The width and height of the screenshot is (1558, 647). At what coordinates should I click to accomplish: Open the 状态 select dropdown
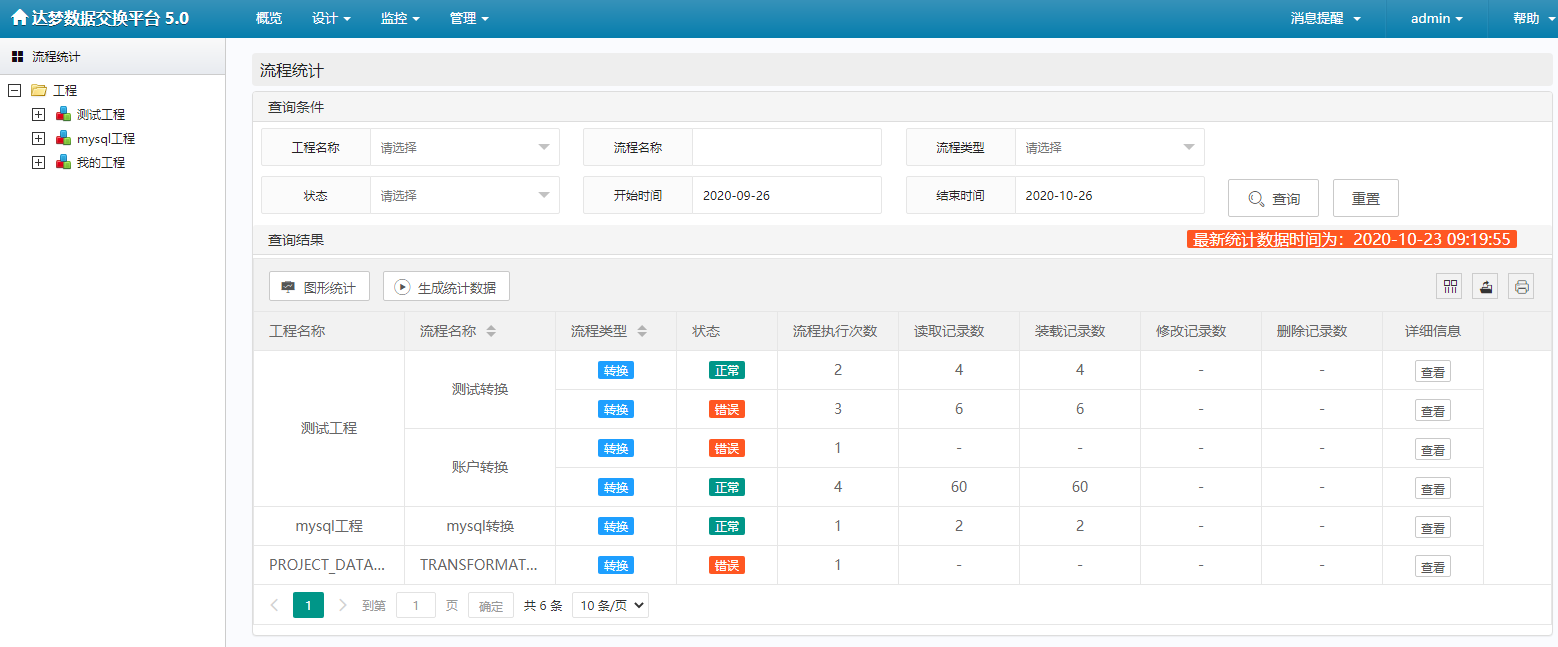(464, 196)
